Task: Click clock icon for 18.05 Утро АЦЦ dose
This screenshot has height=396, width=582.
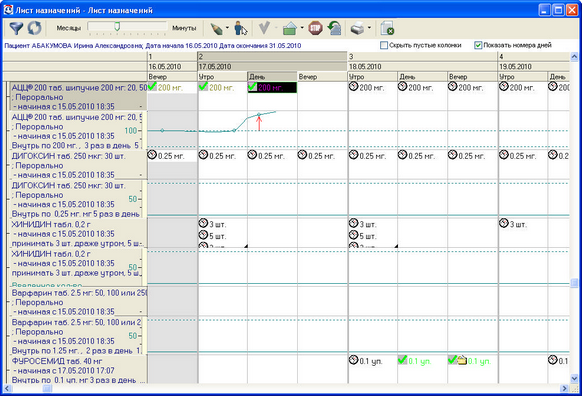Action: (x=353, y=87)
